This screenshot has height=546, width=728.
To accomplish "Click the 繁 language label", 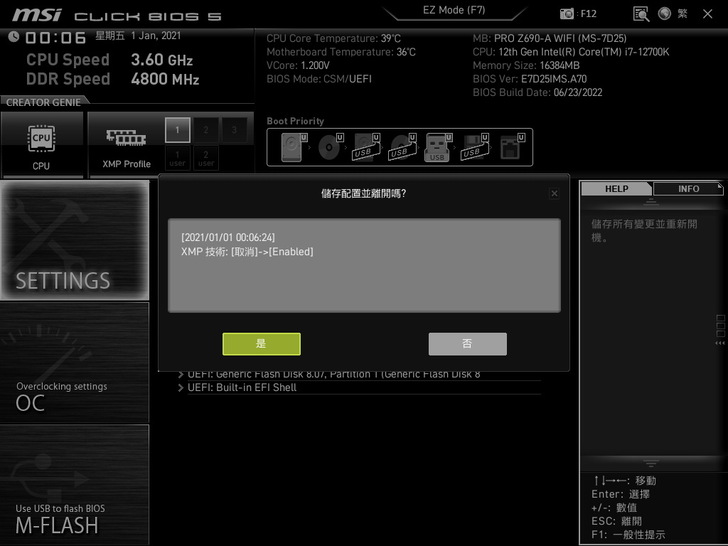I will [x=682, y=13].
